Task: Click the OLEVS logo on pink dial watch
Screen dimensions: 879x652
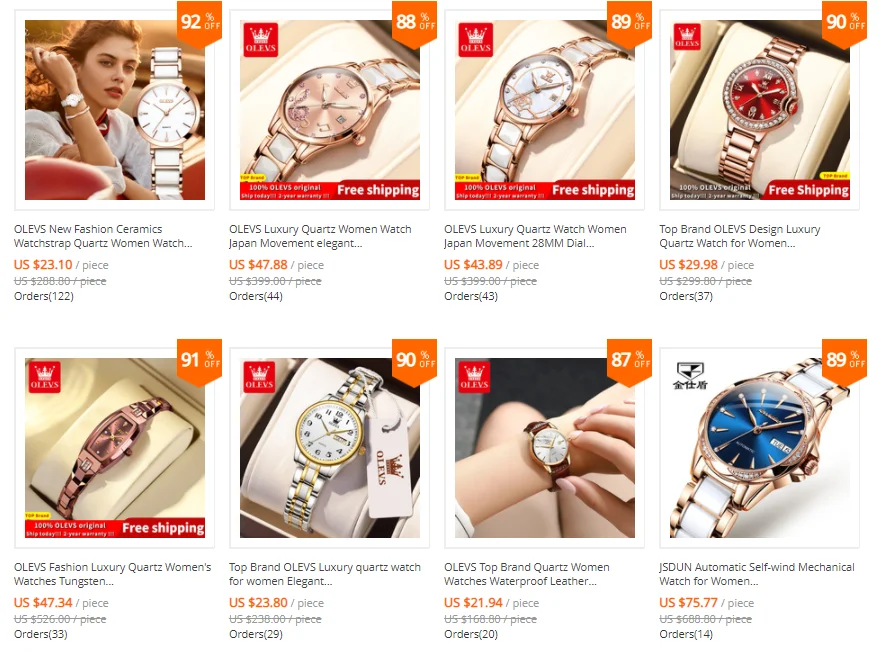Action: pos(261,40)
